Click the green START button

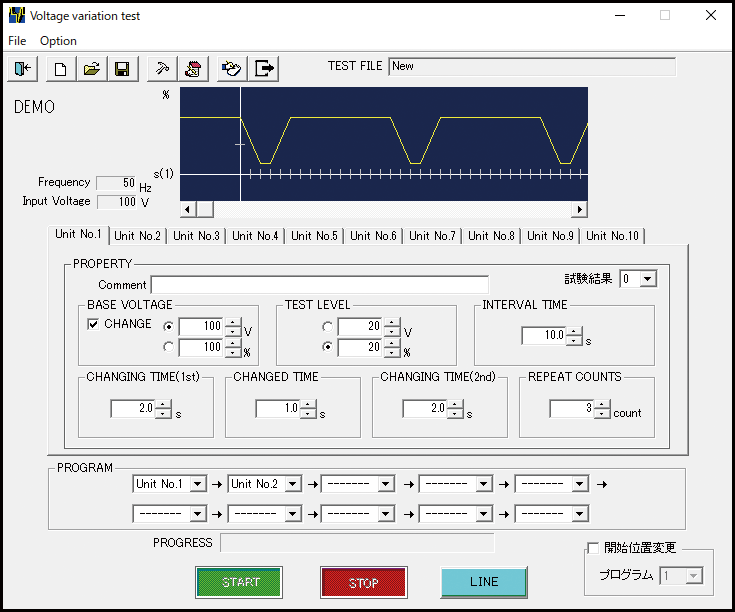click(x=239, y=582)
